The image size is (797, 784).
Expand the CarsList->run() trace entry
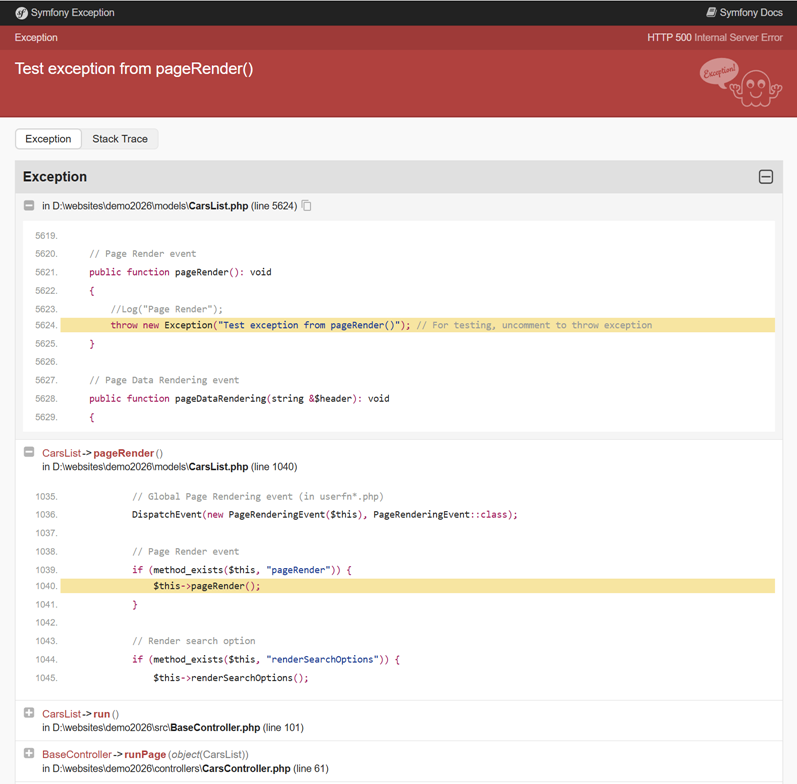click(x=29, y=713)
